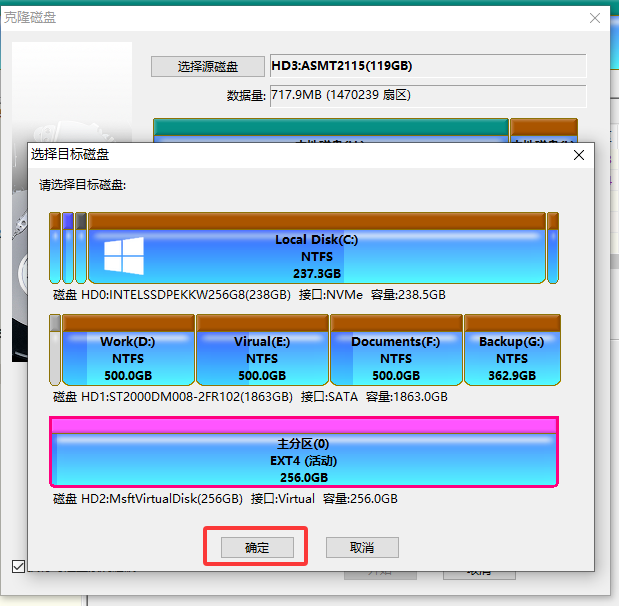Click the green source partition bar in the clone window

(331, 130)
